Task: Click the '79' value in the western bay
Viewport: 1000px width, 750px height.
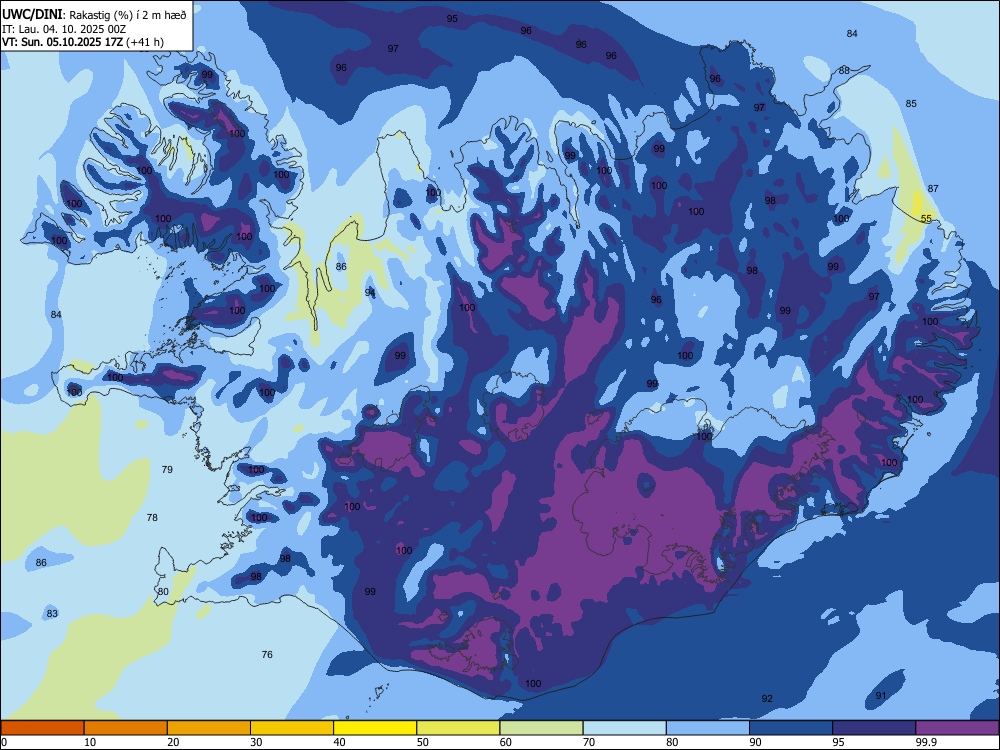Action: (x=167, y=470)
